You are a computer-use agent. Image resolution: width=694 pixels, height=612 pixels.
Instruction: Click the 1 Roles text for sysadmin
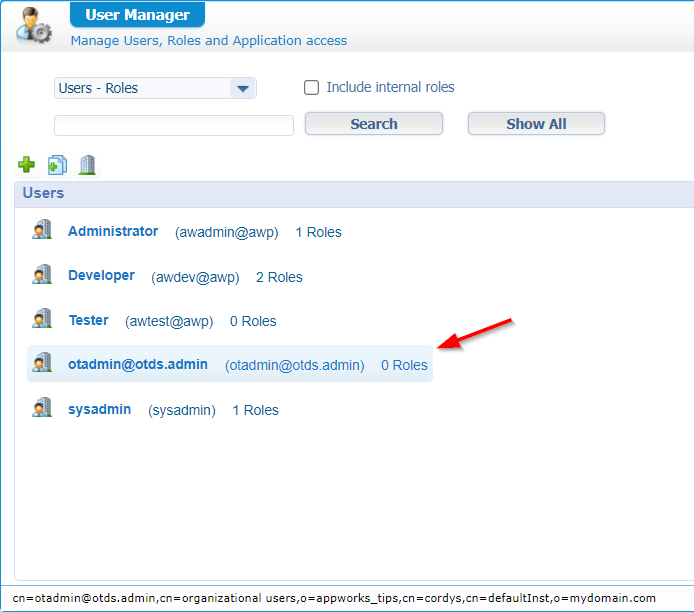255,410
